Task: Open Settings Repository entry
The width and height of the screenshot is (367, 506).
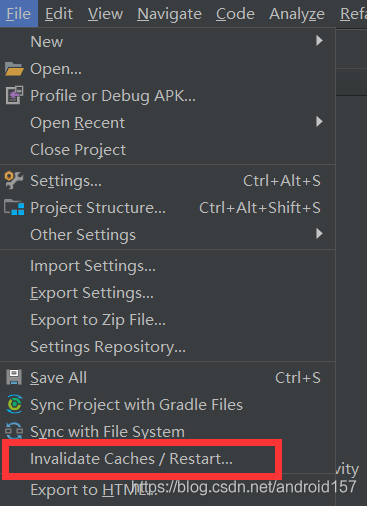Action: [x=108, y=347]
